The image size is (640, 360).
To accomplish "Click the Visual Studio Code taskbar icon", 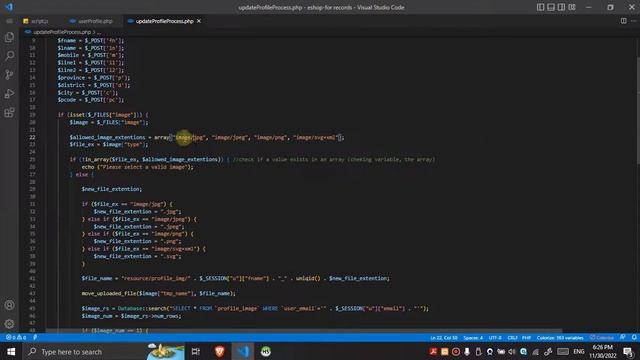I will (242, 351).
